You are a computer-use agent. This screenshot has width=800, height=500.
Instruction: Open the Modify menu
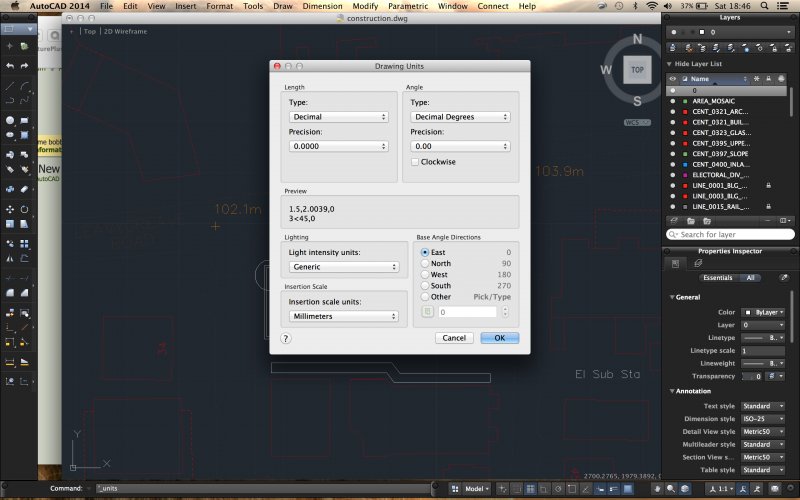365,6
